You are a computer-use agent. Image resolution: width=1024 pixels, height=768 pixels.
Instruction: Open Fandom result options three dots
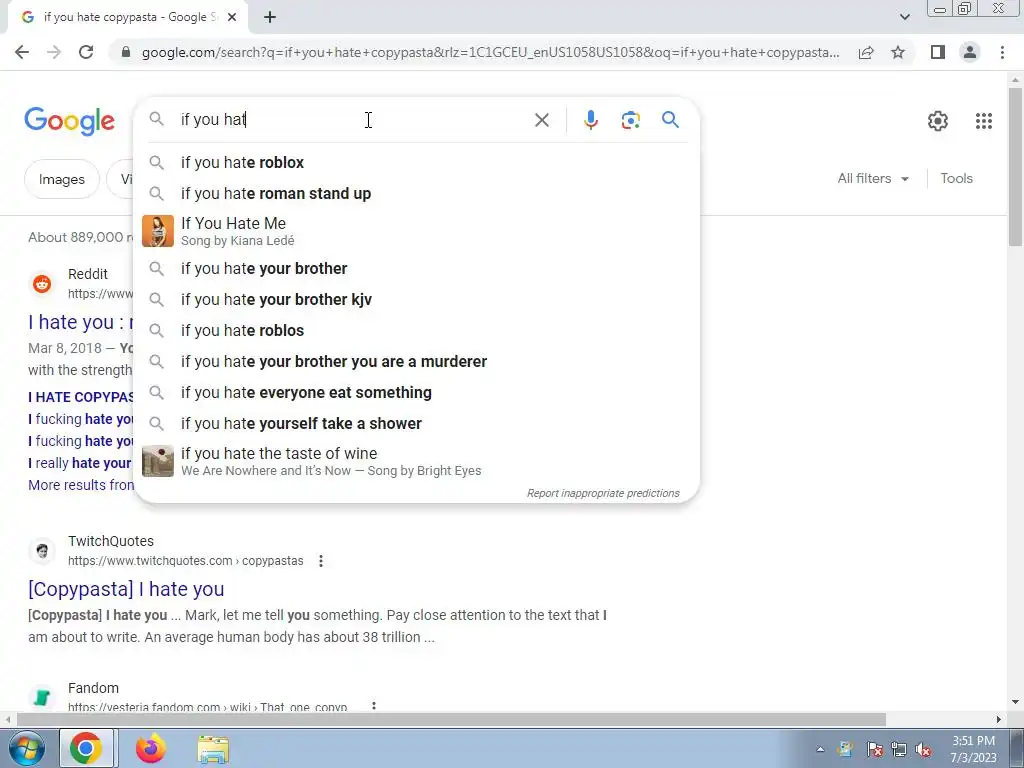coord(374,707)
